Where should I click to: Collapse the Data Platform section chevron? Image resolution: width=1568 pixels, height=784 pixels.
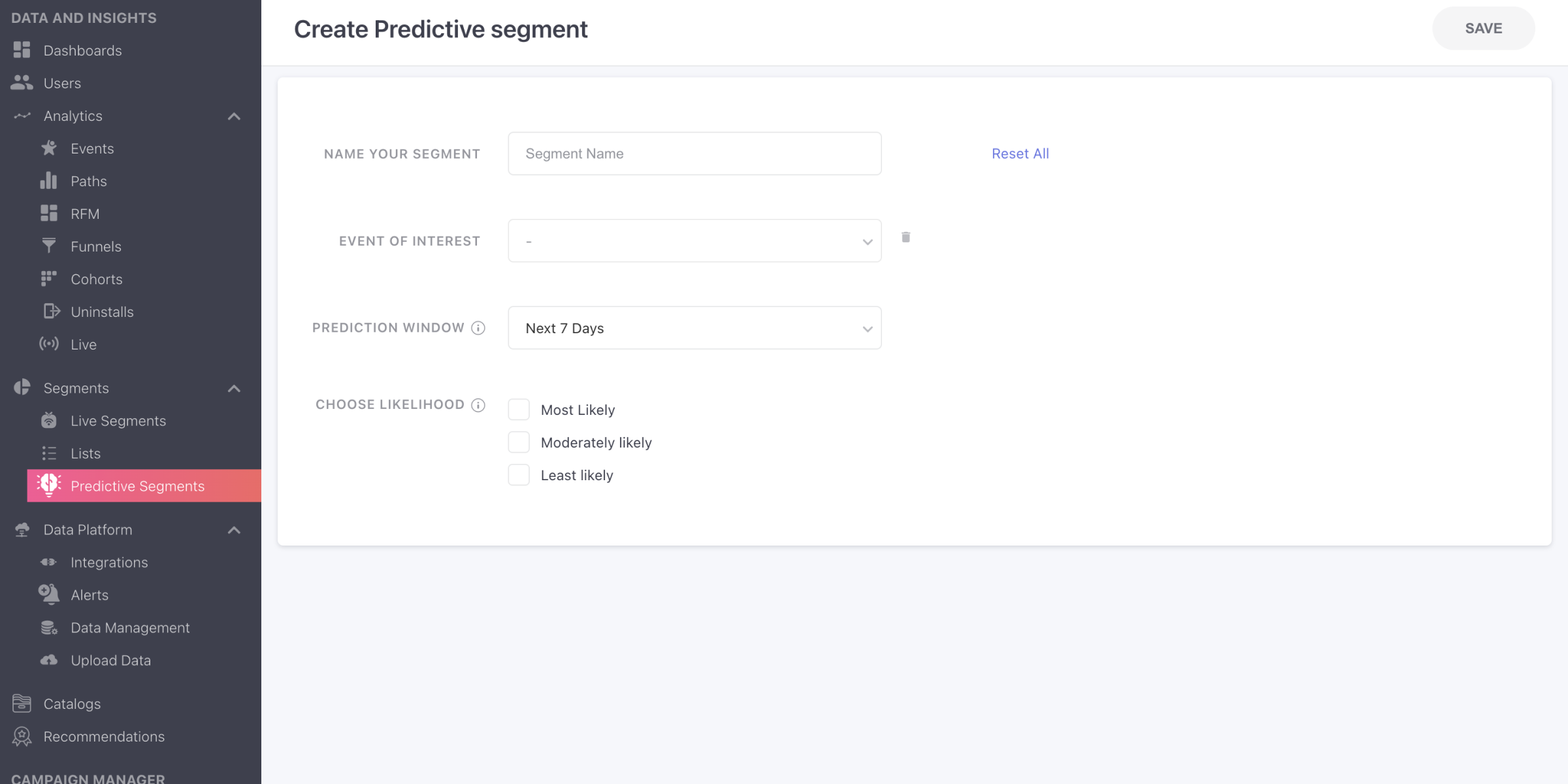click(x=234, y=530)
